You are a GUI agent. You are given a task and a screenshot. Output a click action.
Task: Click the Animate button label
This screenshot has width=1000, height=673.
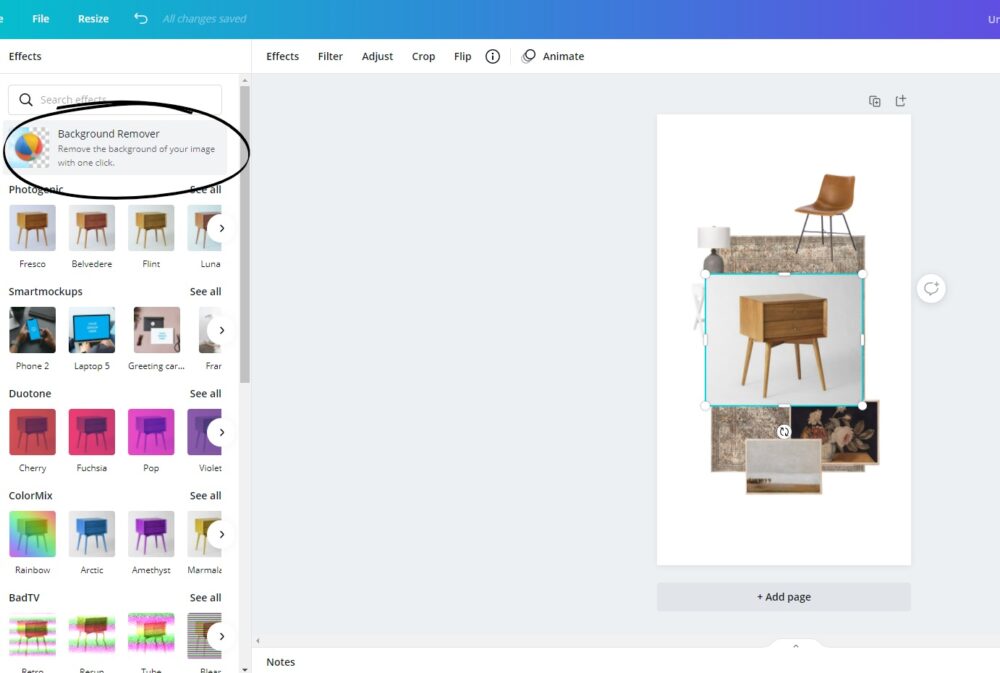point(563,56)
